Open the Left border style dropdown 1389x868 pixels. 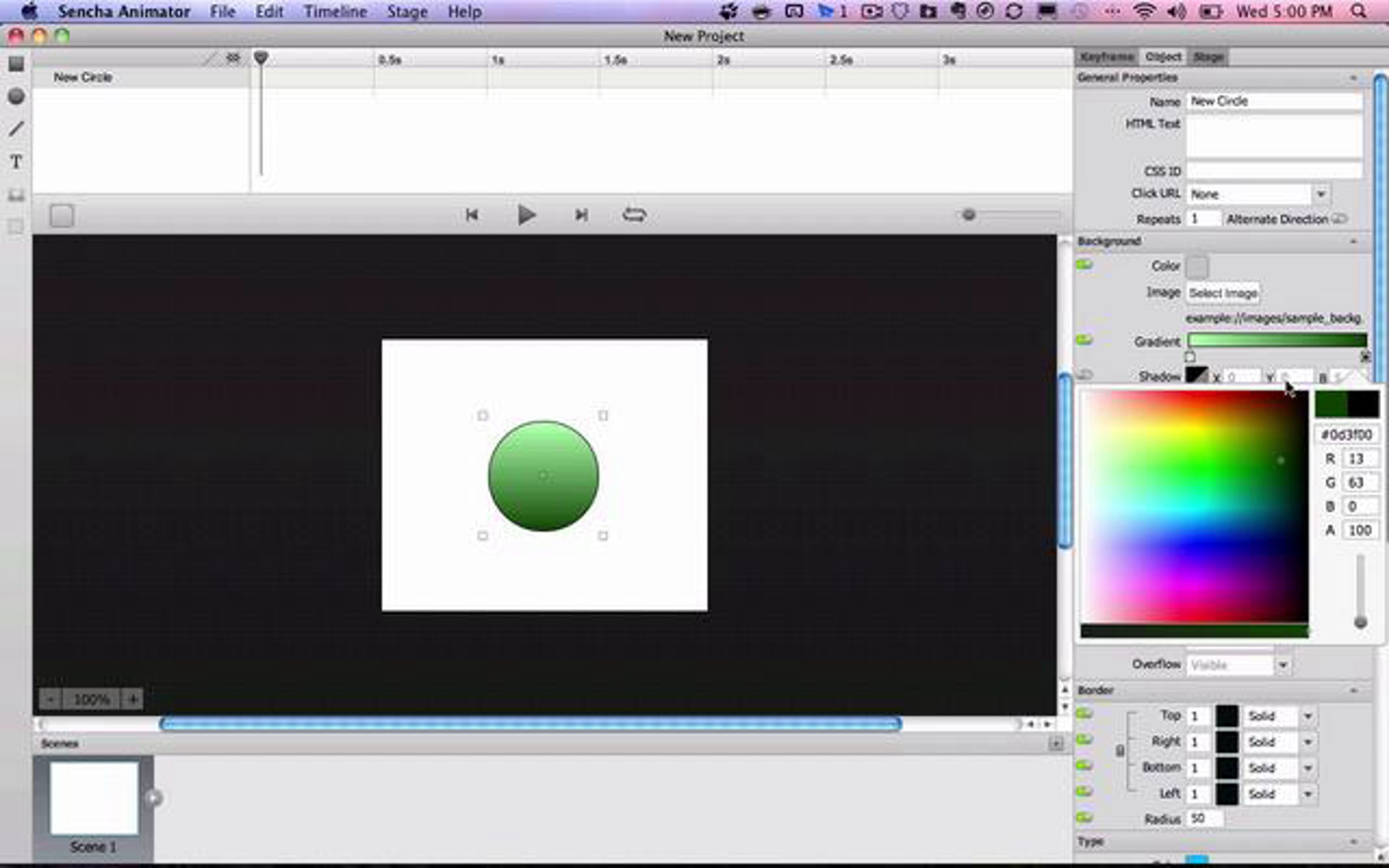[1307, 794]
